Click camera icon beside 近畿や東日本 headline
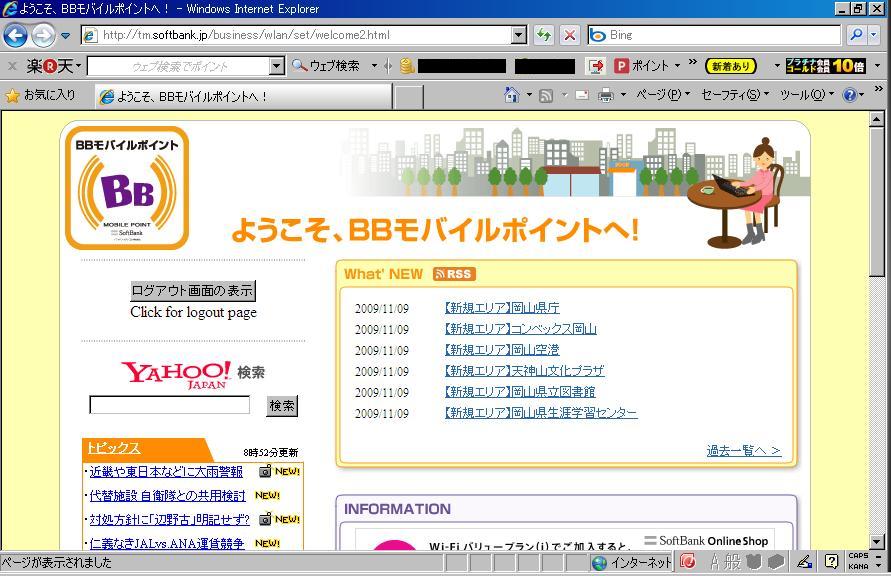Image resolution: width=891 pixels, height=576 pixels. tap(265, 471)
